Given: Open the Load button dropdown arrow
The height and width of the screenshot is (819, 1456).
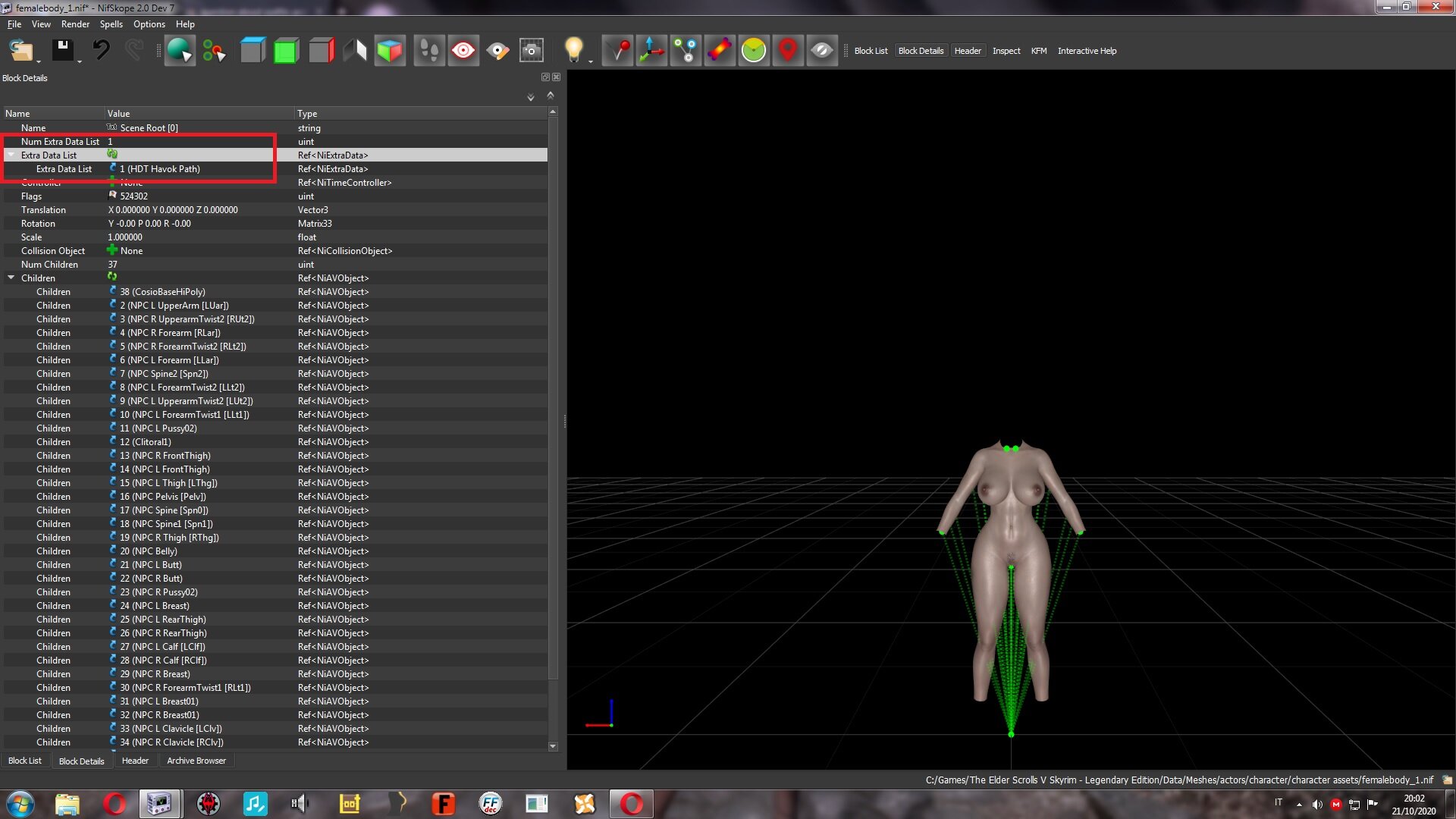Looking at the screenshot, I should coord(39,61).
